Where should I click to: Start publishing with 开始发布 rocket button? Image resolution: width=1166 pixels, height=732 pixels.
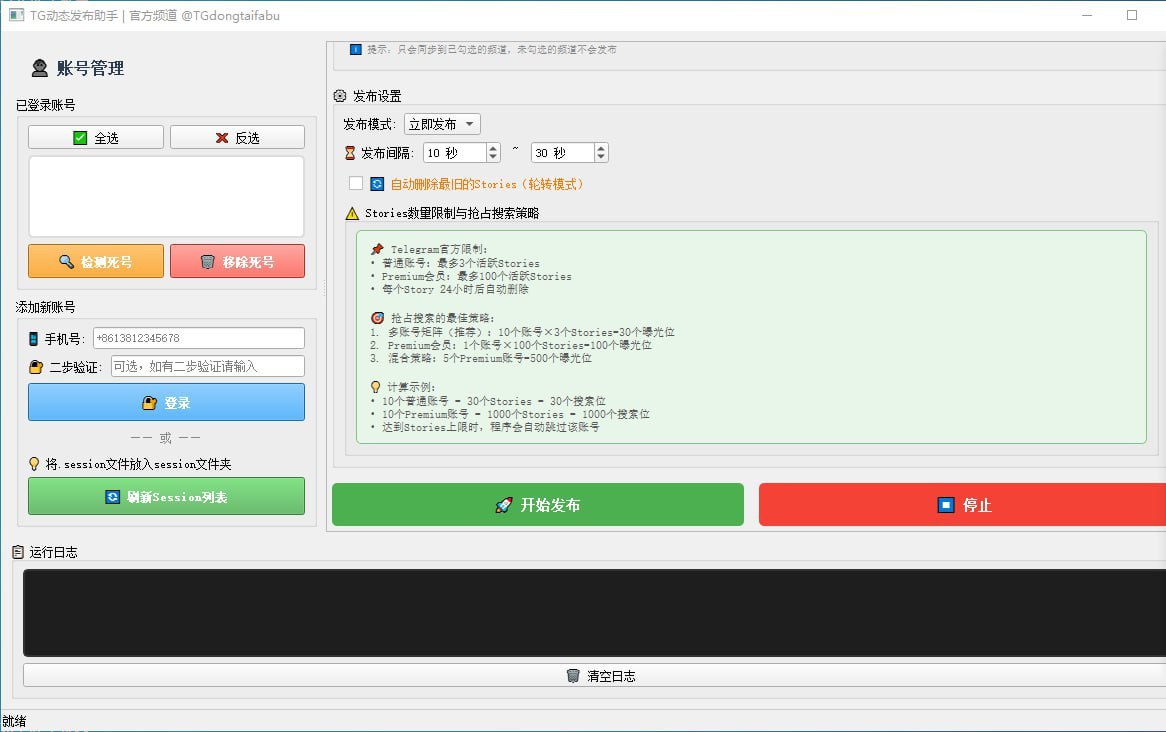(537, 505)
